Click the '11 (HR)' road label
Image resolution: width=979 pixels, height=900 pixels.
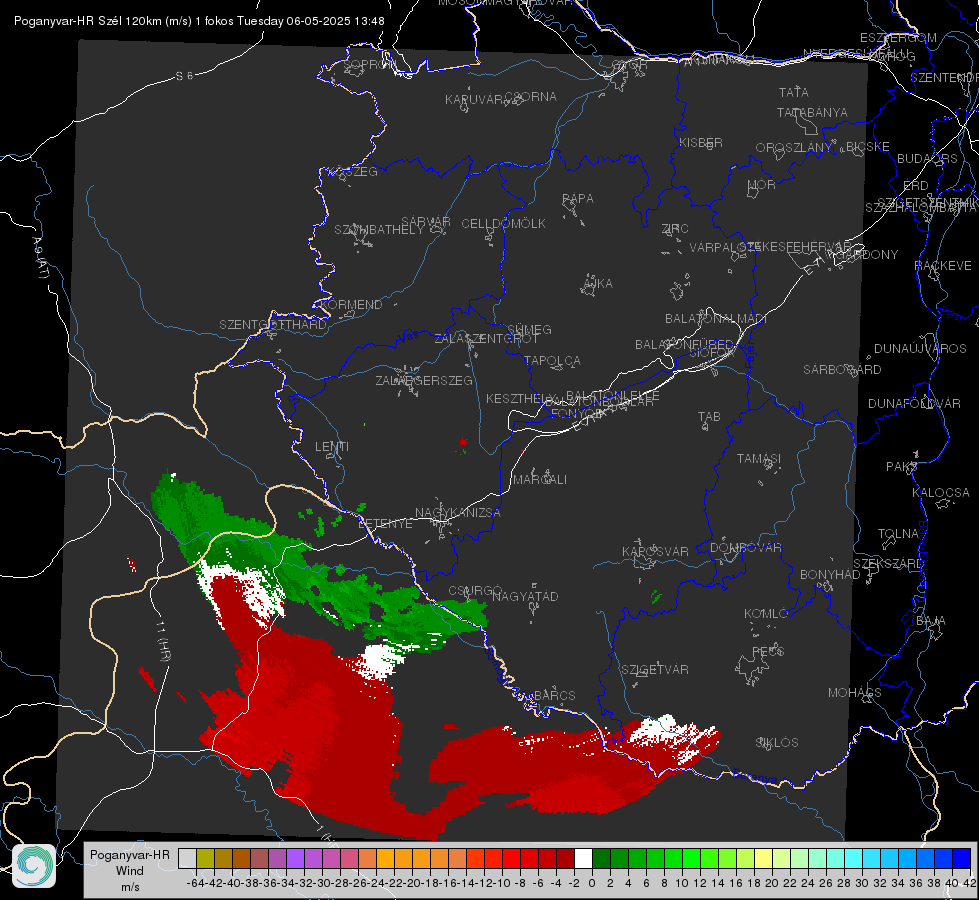pyautogui.click(x=162, y=641)
